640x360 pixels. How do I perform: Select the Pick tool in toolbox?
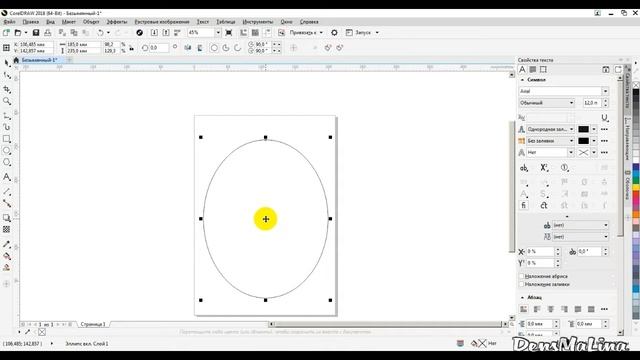[7, 63]
